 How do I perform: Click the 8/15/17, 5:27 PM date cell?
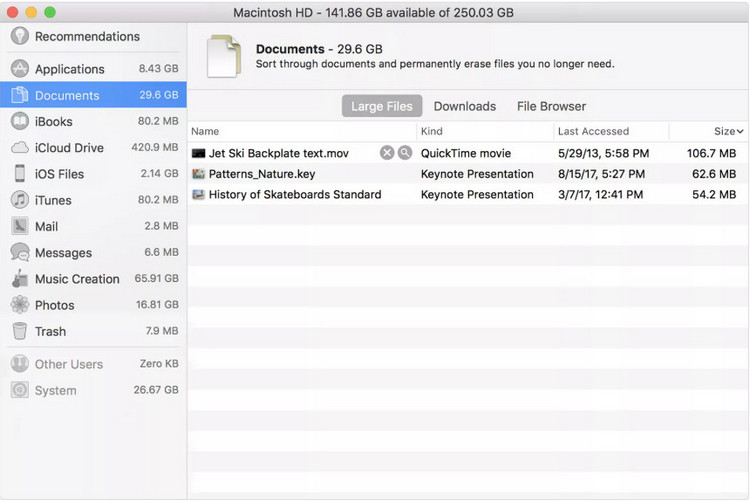pos(601,174)
